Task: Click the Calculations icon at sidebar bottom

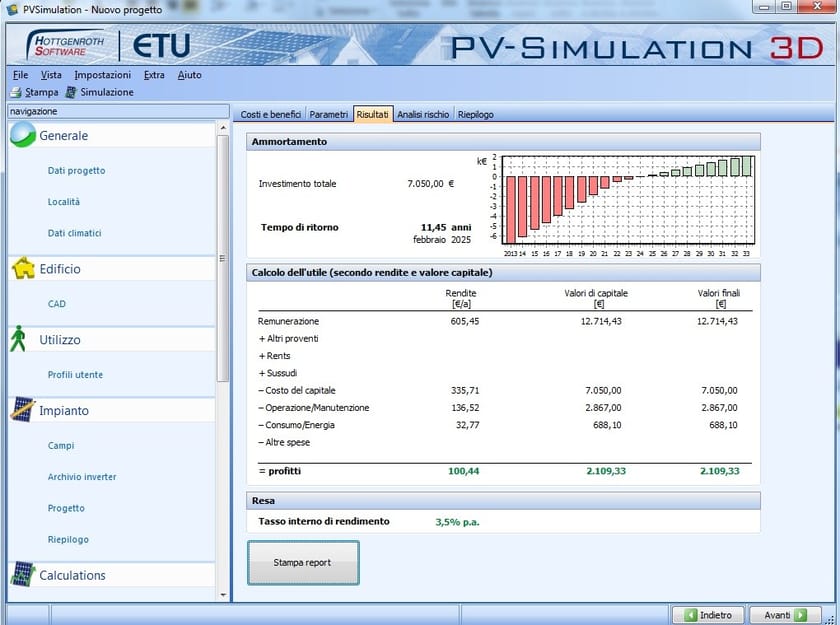Action: click(x=23, y=575)
